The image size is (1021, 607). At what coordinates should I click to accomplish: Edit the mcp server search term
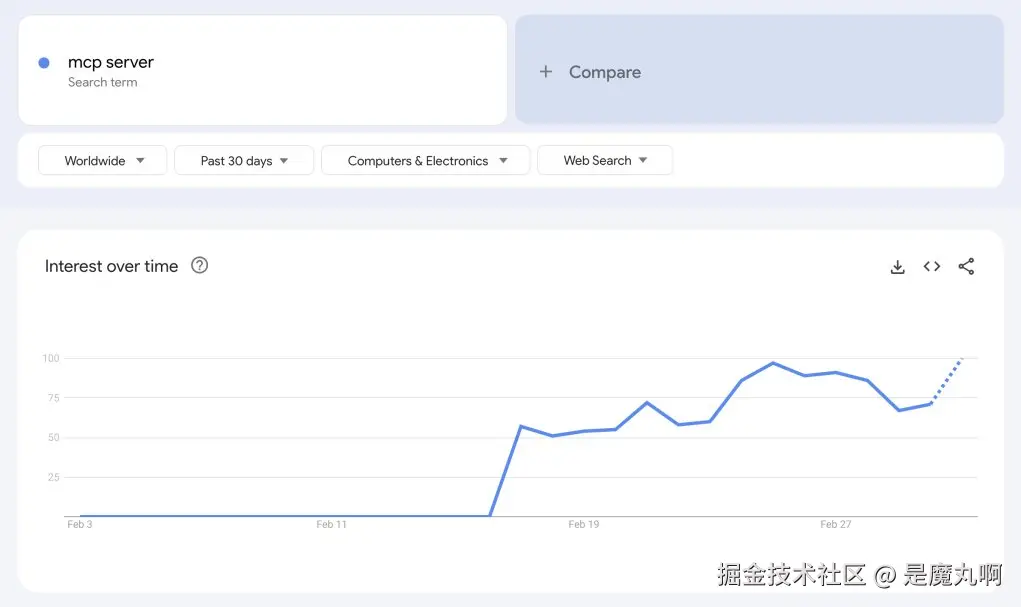coord(111,62)
